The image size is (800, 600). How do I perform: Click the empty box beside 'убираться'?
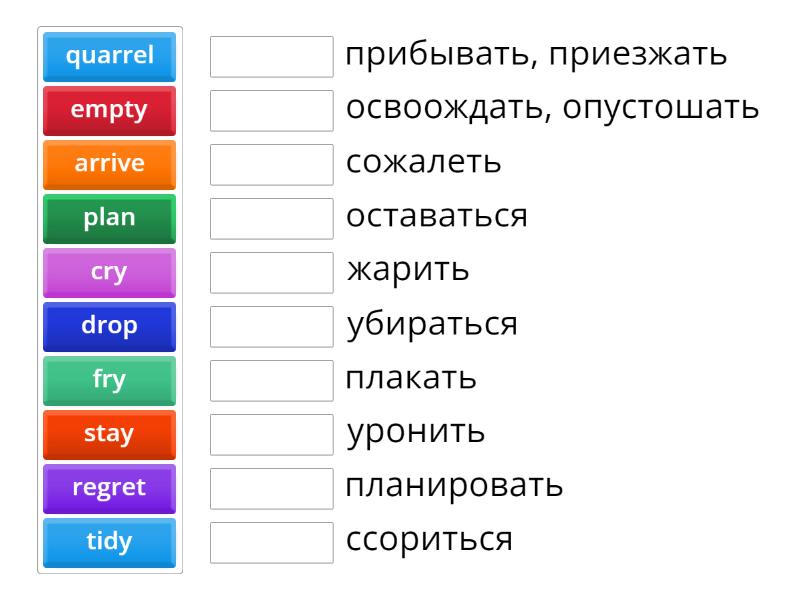272,327
